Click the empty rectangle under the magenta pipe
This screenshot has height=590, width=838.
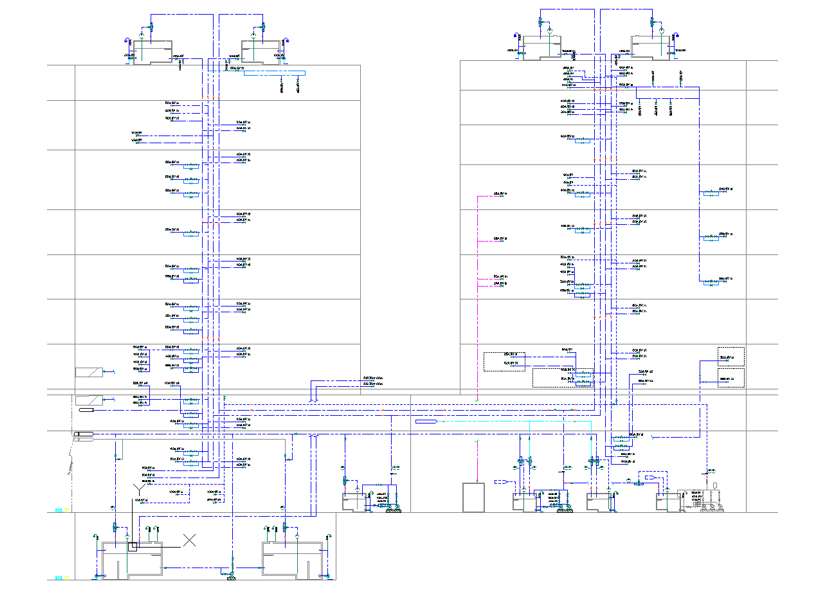pyautogui.click(x=474, y=498)
